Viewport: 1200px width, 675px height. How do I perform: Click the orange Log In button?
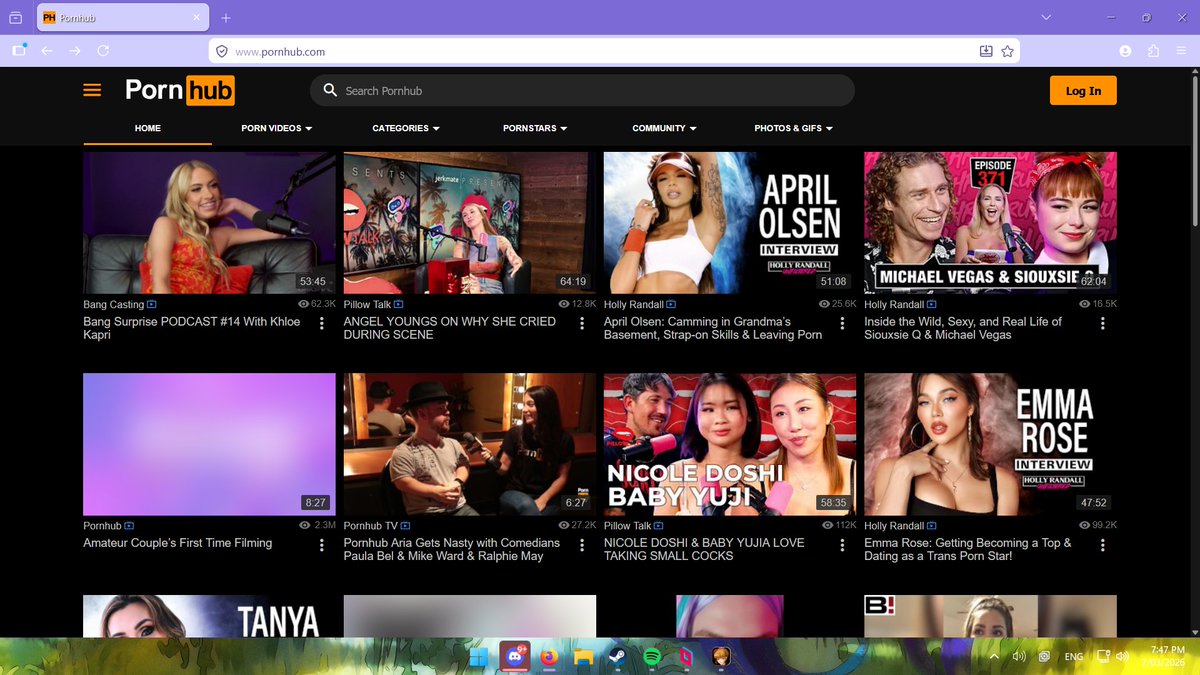1083,90
